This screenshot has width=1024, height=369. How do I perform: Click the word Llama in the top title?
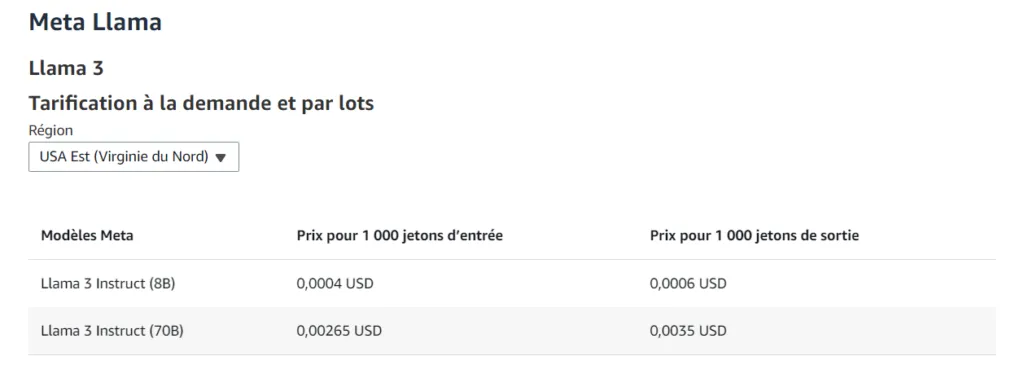pos(126,22)
